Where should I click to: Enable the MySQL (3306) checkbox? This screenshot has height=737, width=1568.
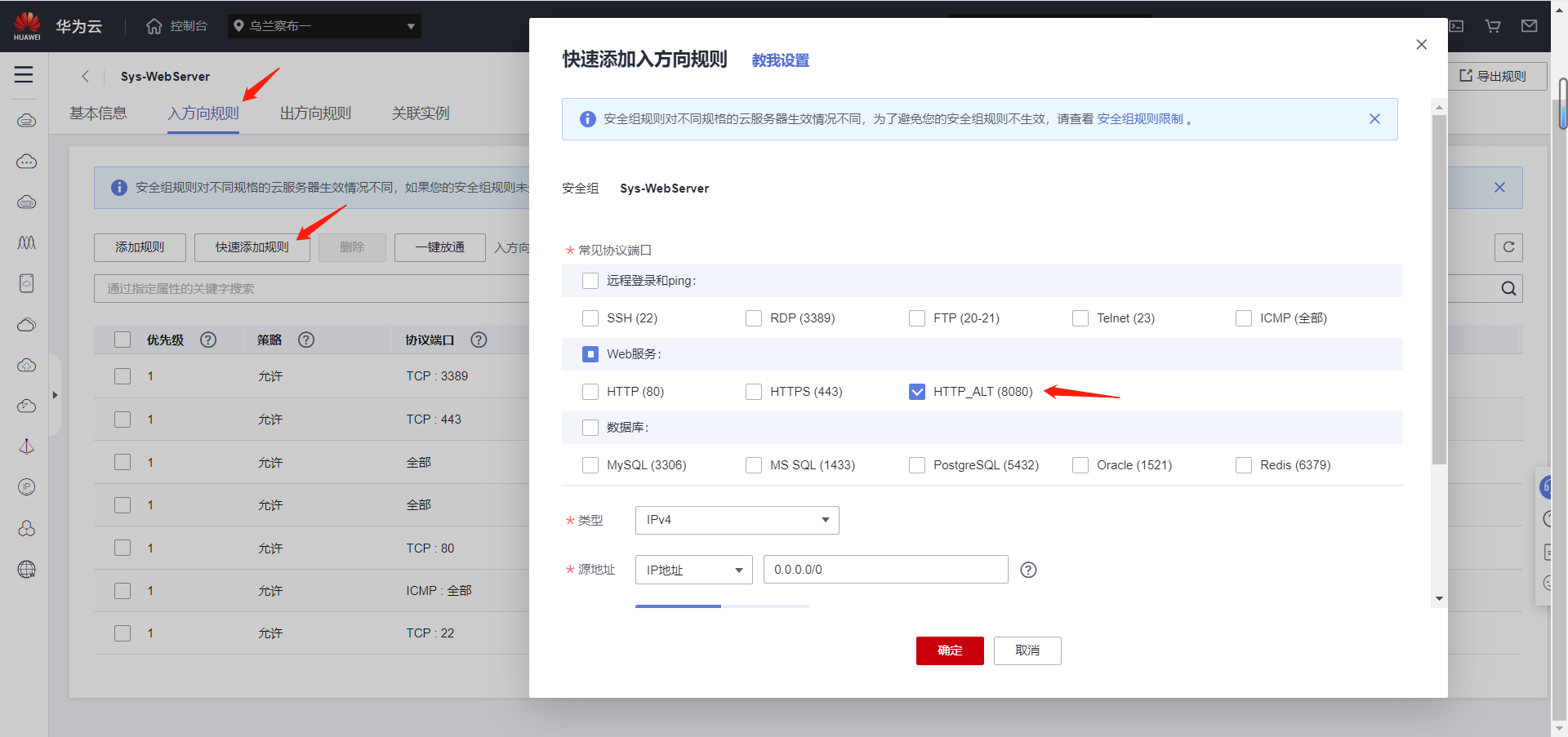tap(590, 464)
